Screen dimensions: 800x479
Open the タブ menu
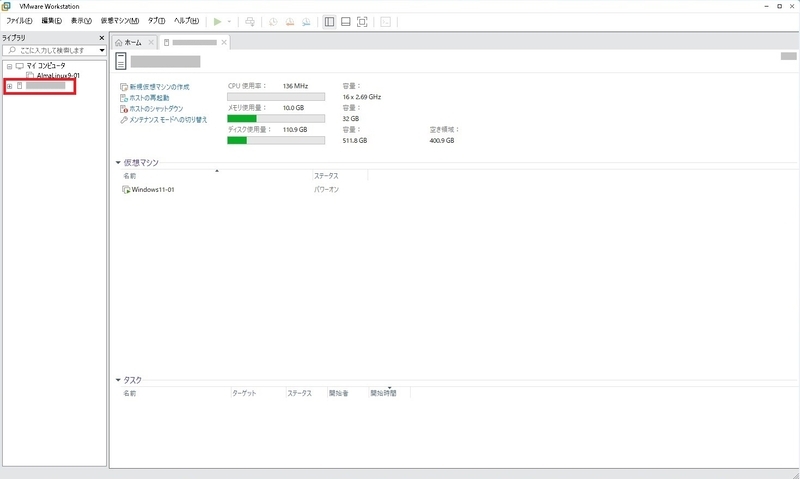pyautogui.click(x=157, y=21)
